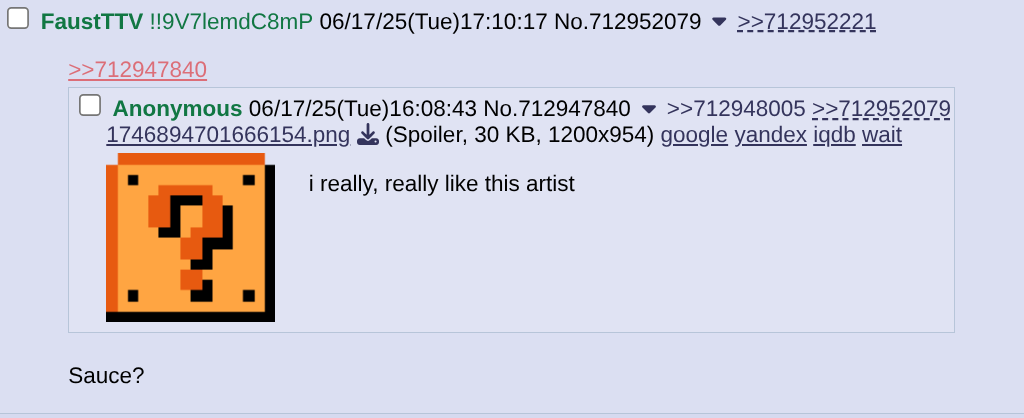Tick the Anonymous post checkbox
This screenshot has height=418, width=1024.
tap(90, 105)
